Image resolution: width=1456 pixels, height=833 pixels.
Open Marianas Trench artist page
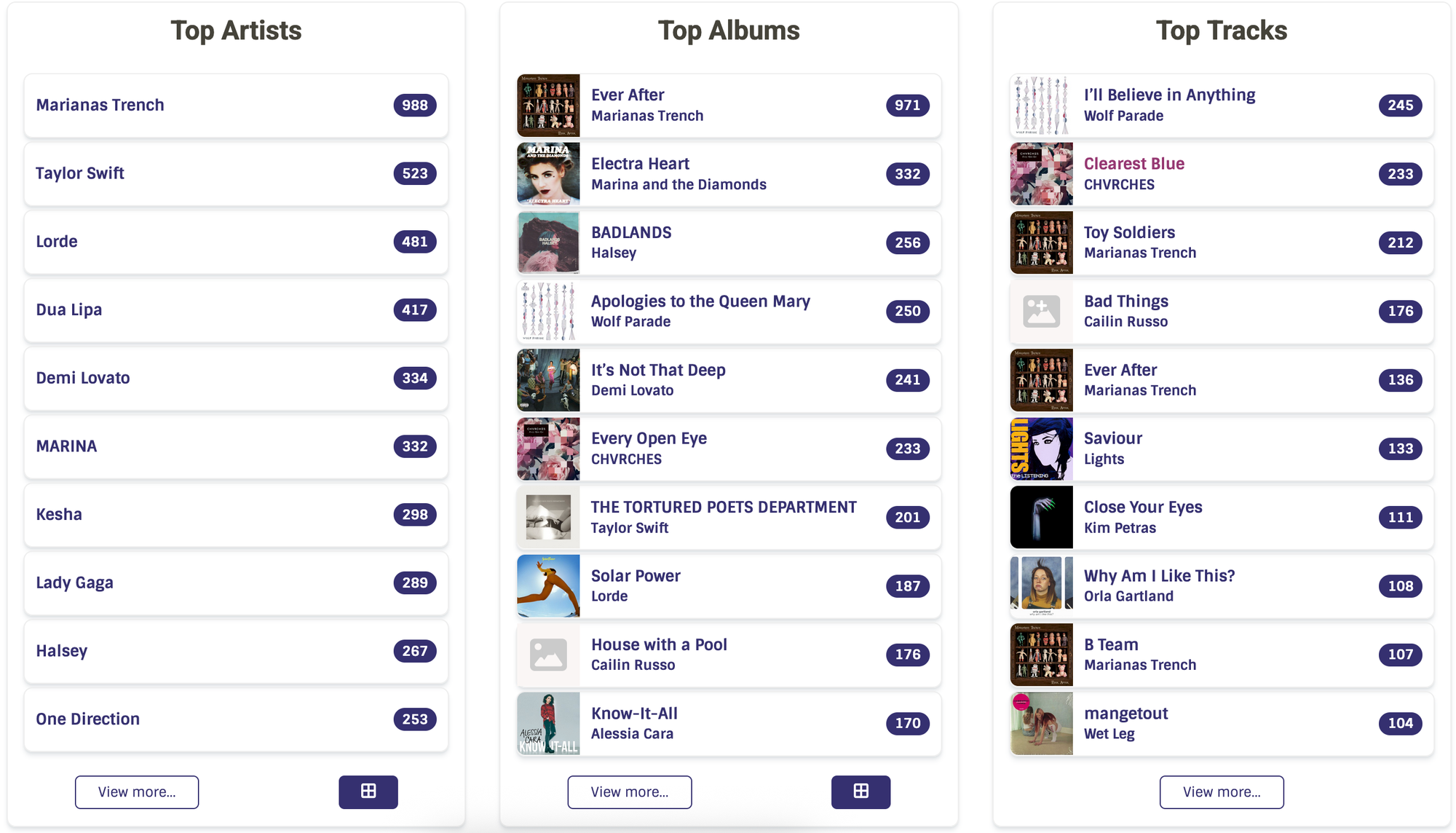[x=100, y=105]
